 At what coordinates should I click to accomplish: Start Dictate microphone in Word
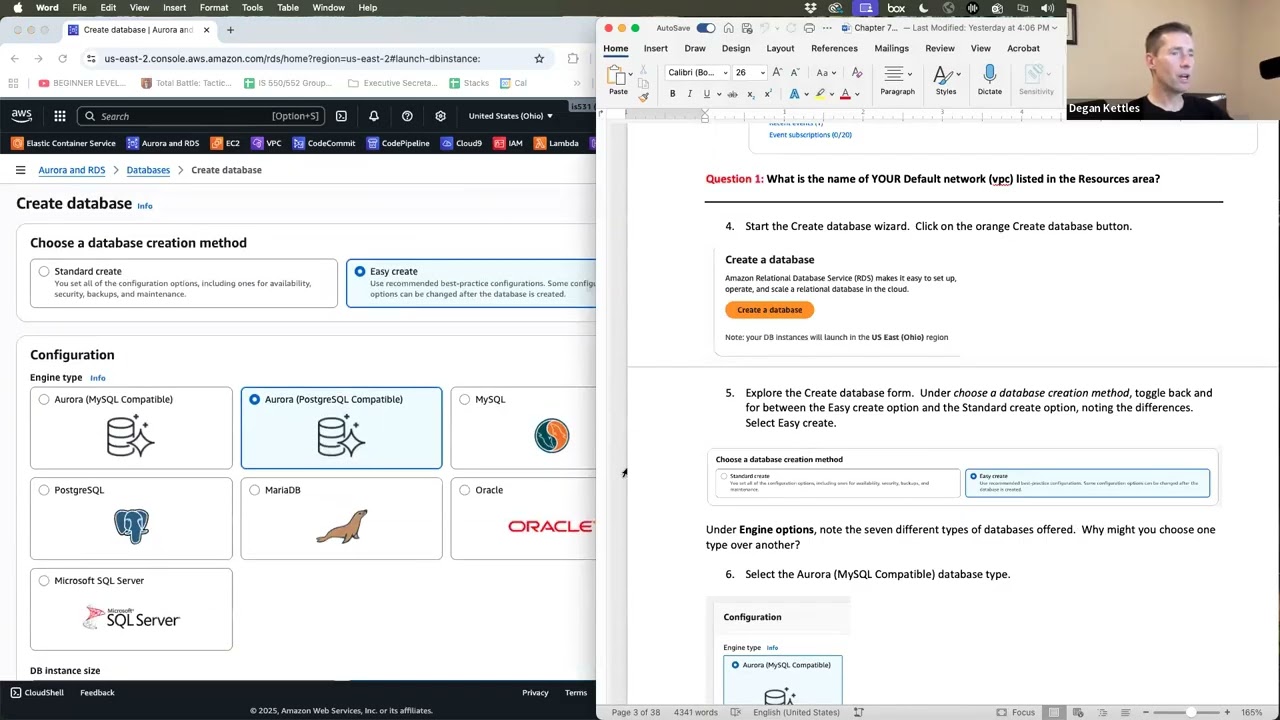click(x=989, y=80)
